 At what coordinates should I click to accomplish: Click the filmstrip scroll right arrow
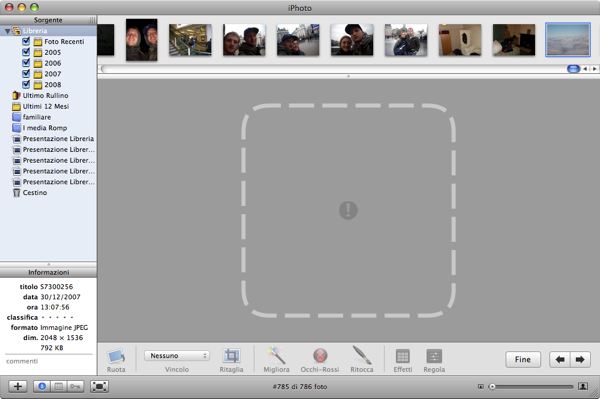click(x=594, y=69)
